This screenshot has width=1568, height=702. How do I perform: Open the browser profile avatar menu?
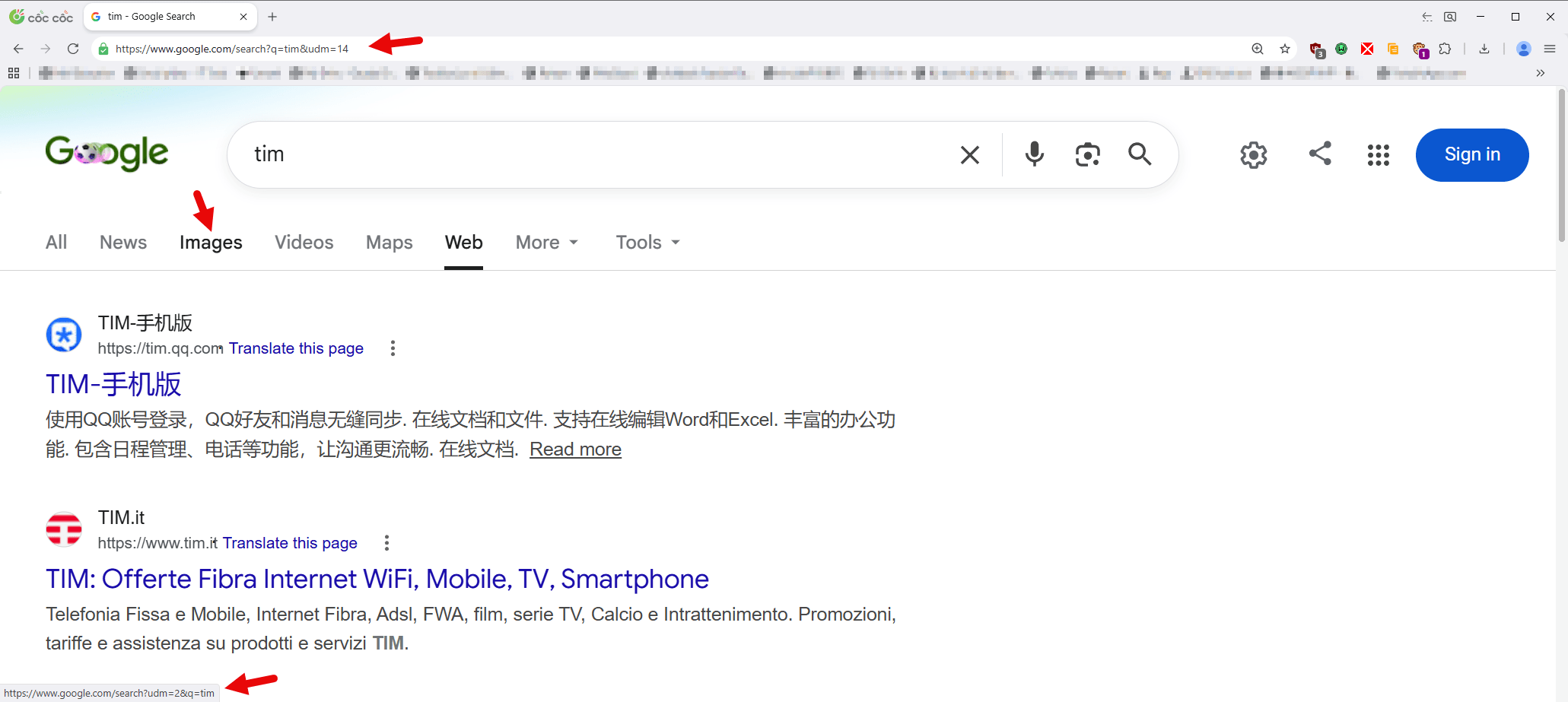click(1524, 49)
